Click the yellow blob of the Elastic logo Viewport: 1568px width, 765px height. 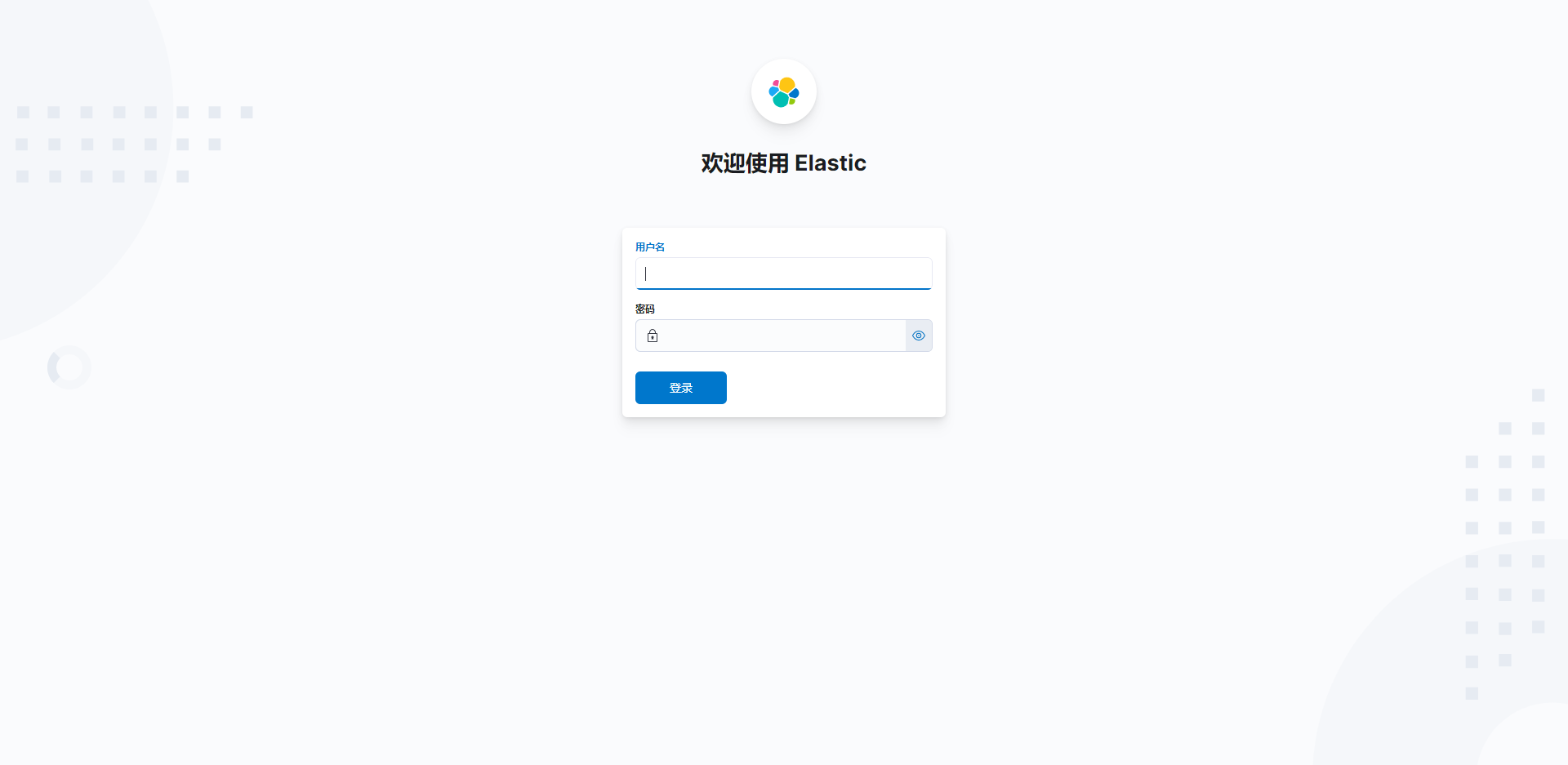tap(787, 85)
